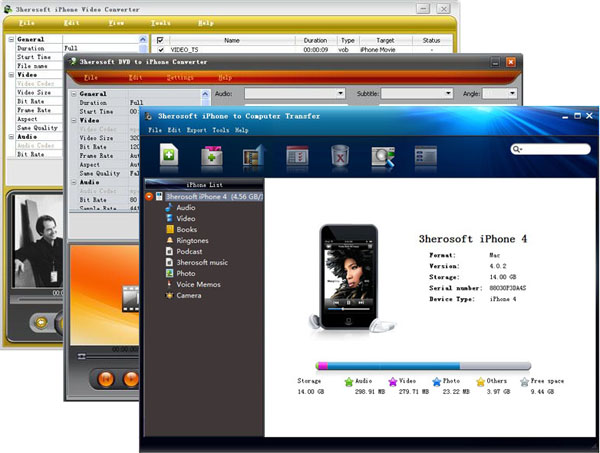Click the green Audio star legend icon
The image size is (600, 453).
349,381
